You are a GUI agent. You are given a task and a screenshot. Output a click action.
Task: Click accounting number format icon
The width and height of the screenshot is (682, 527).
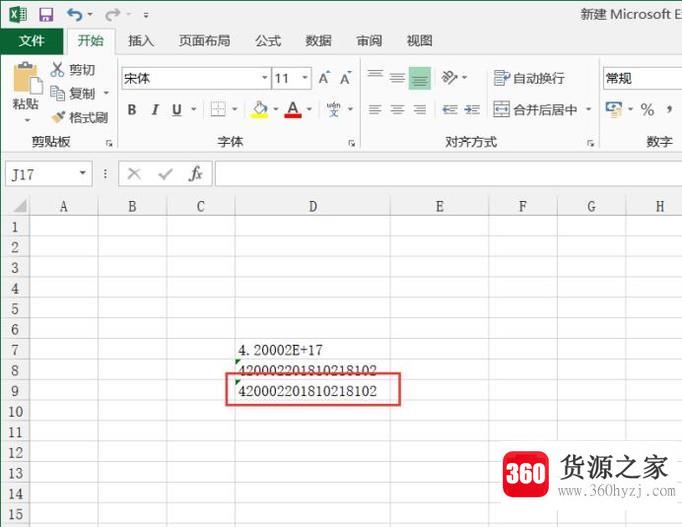pos(614,109)
